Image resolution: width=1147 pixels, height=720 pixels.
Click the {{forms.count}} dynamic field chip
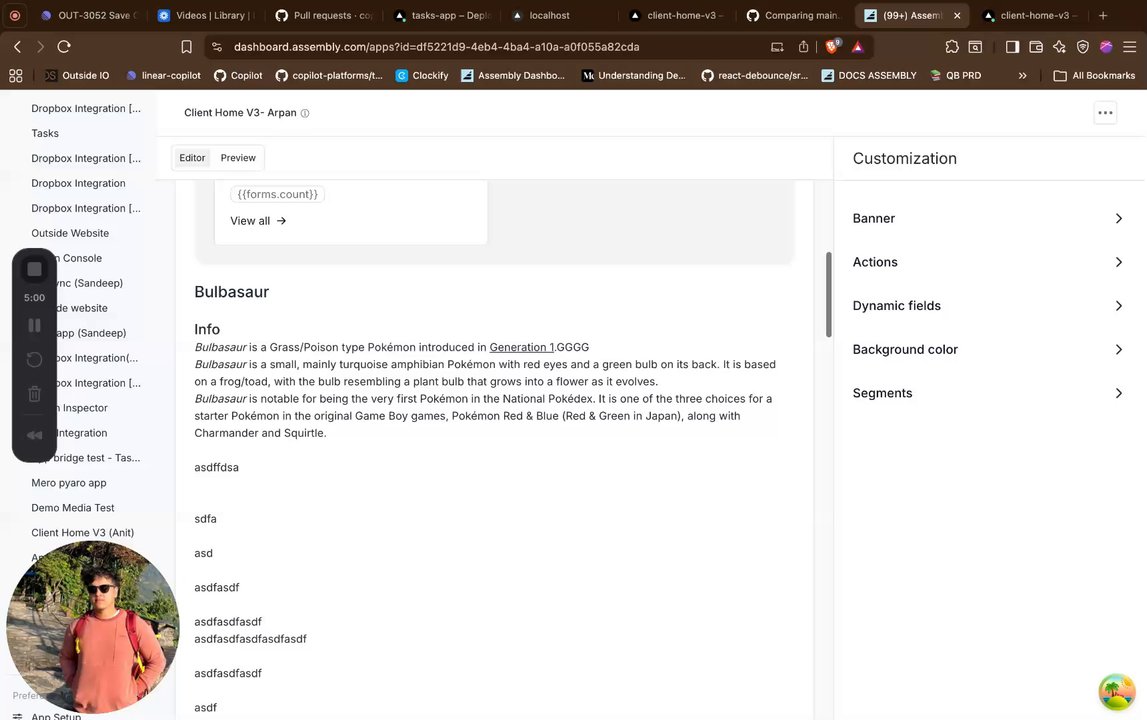(x=277, y=195)
